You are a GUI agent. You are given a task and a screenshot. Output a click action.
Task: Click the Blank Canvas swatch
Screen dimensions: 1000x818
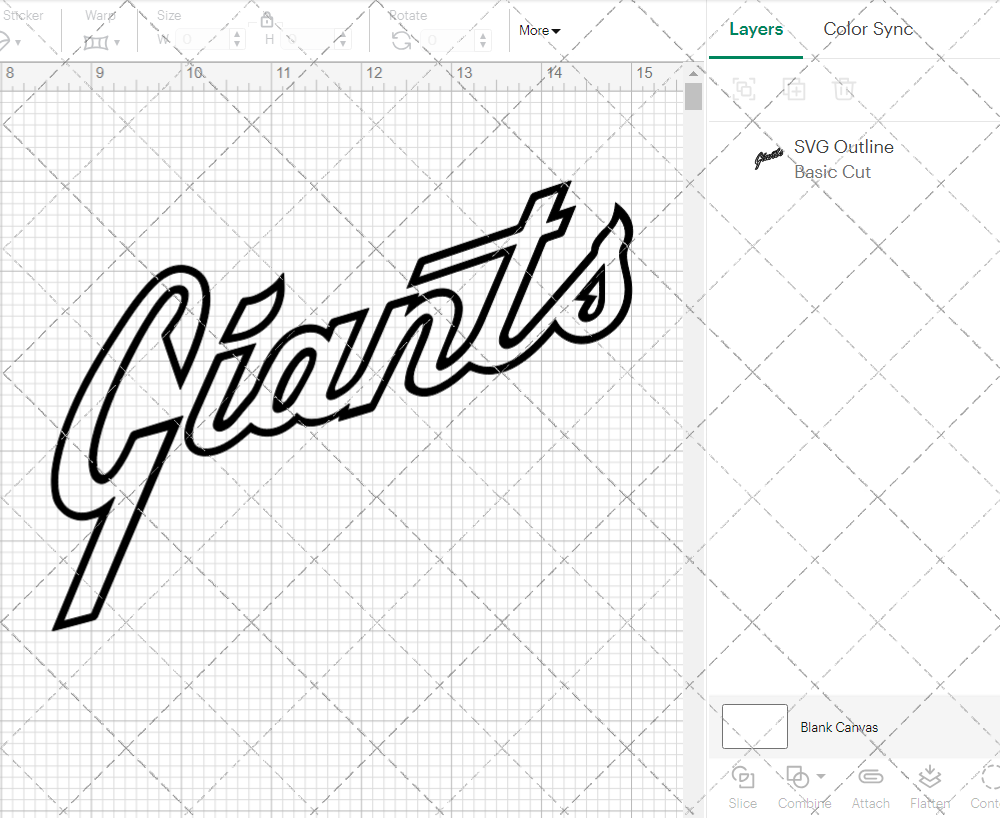click(754, 727)
